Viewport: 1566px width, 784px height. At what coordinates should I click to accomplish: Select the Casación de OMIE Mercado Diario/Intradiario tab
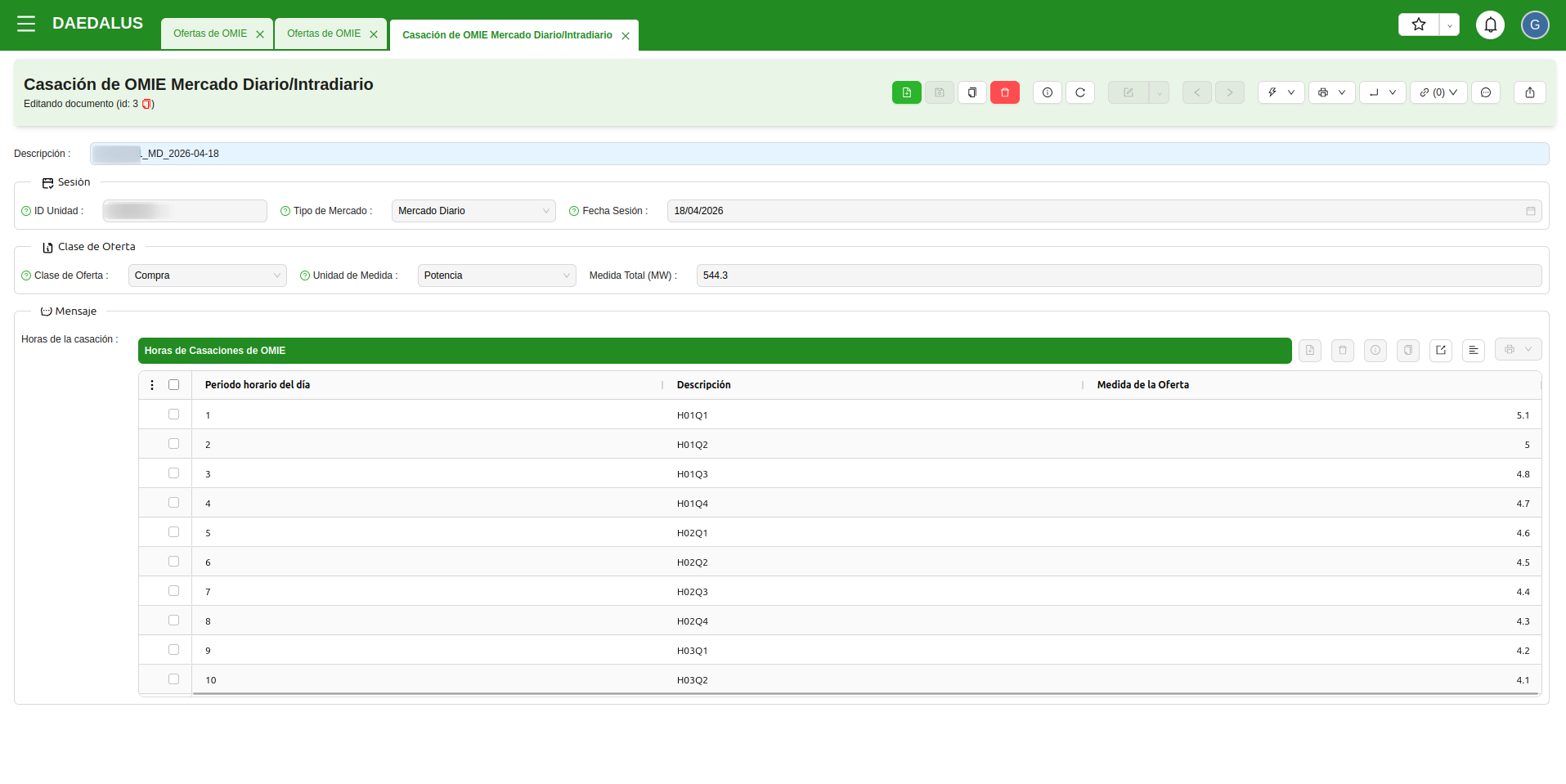coord(506,35)
